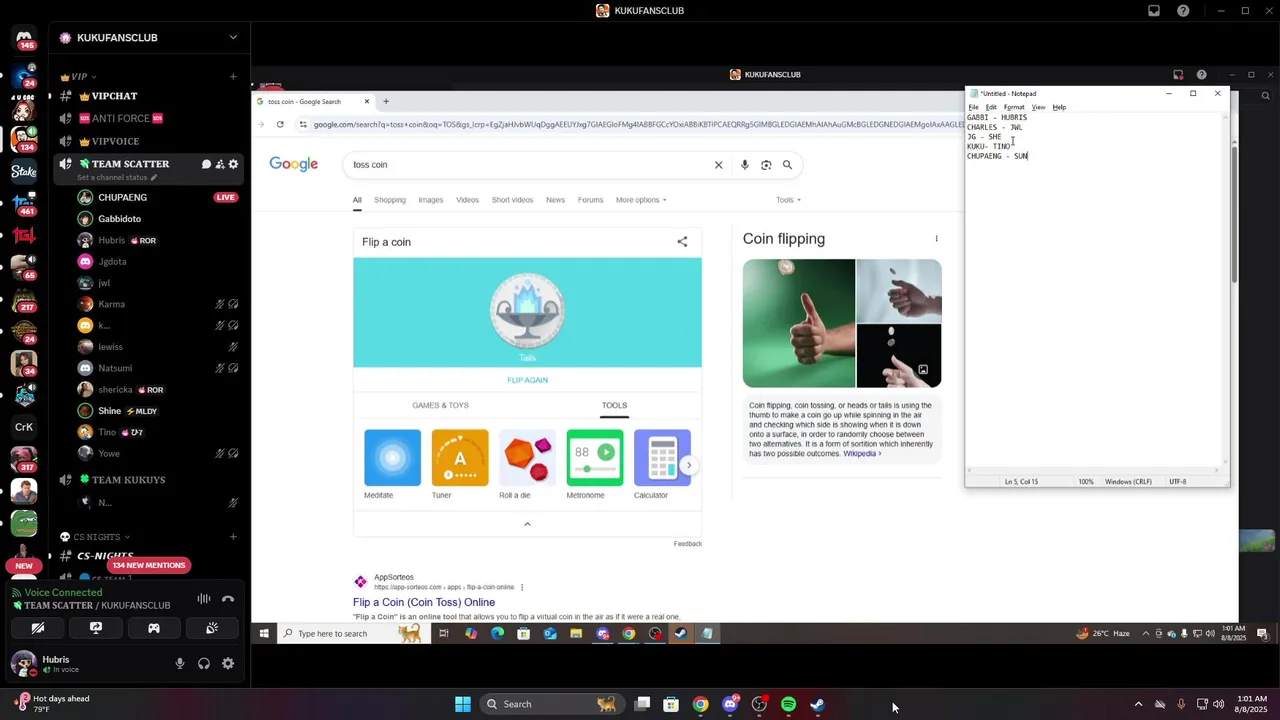Open the CrK server icon

tap(24, 427)
